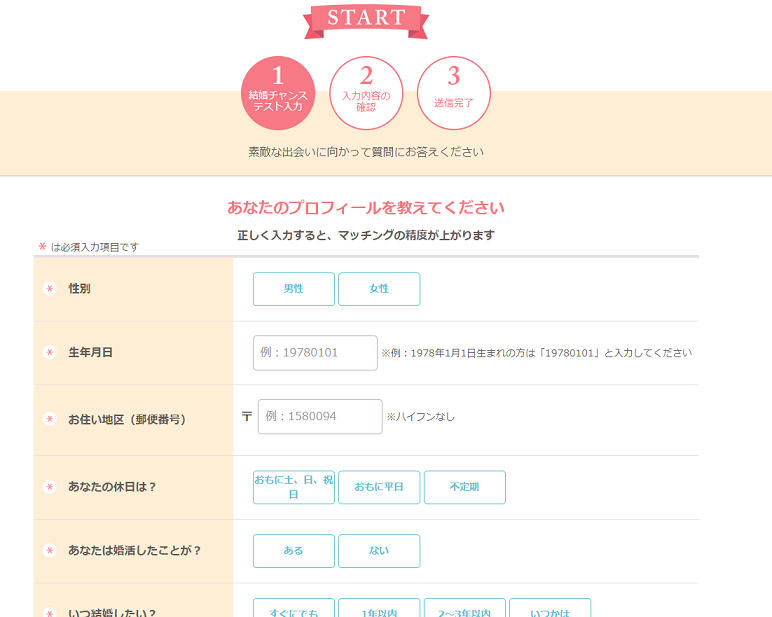
Task: Focus the 郵便番号 postal code field
Action: point(320,416)
